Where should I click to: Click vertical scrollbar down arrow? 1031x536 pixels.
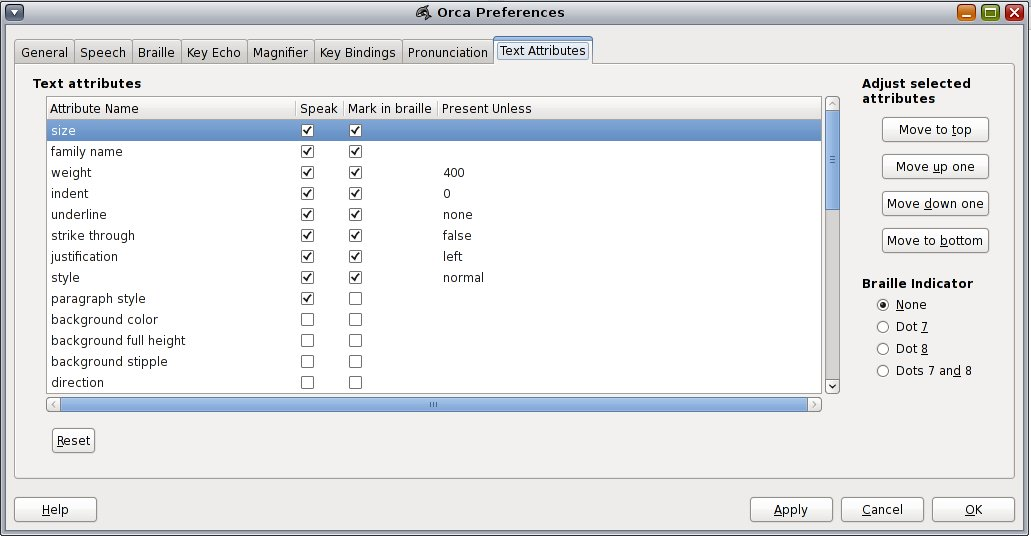832,387
